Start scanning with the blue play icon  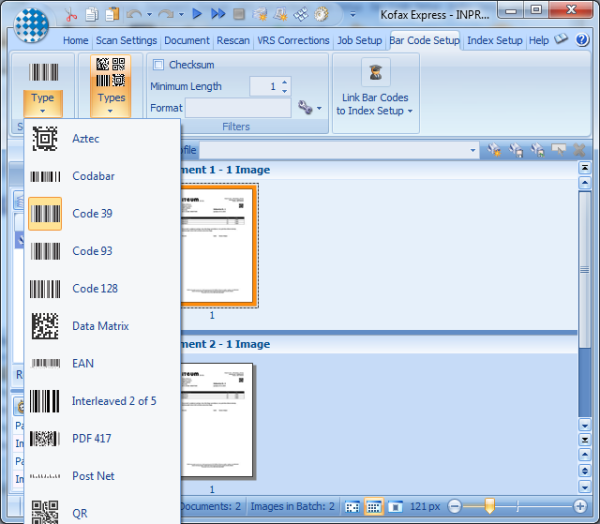(197, 14)
